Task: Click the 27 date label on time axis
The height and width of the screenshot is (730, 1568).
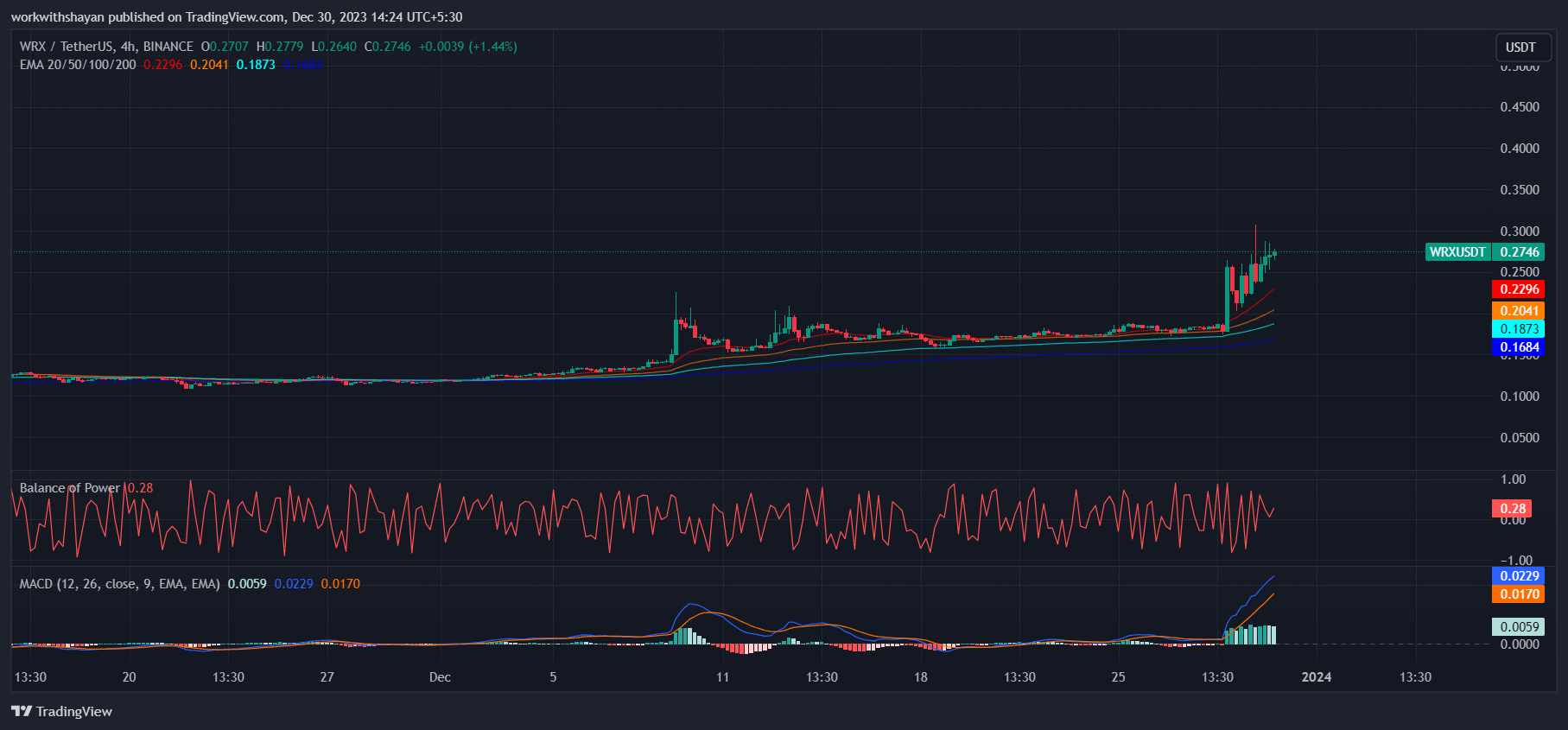Action: coord(327,677)
